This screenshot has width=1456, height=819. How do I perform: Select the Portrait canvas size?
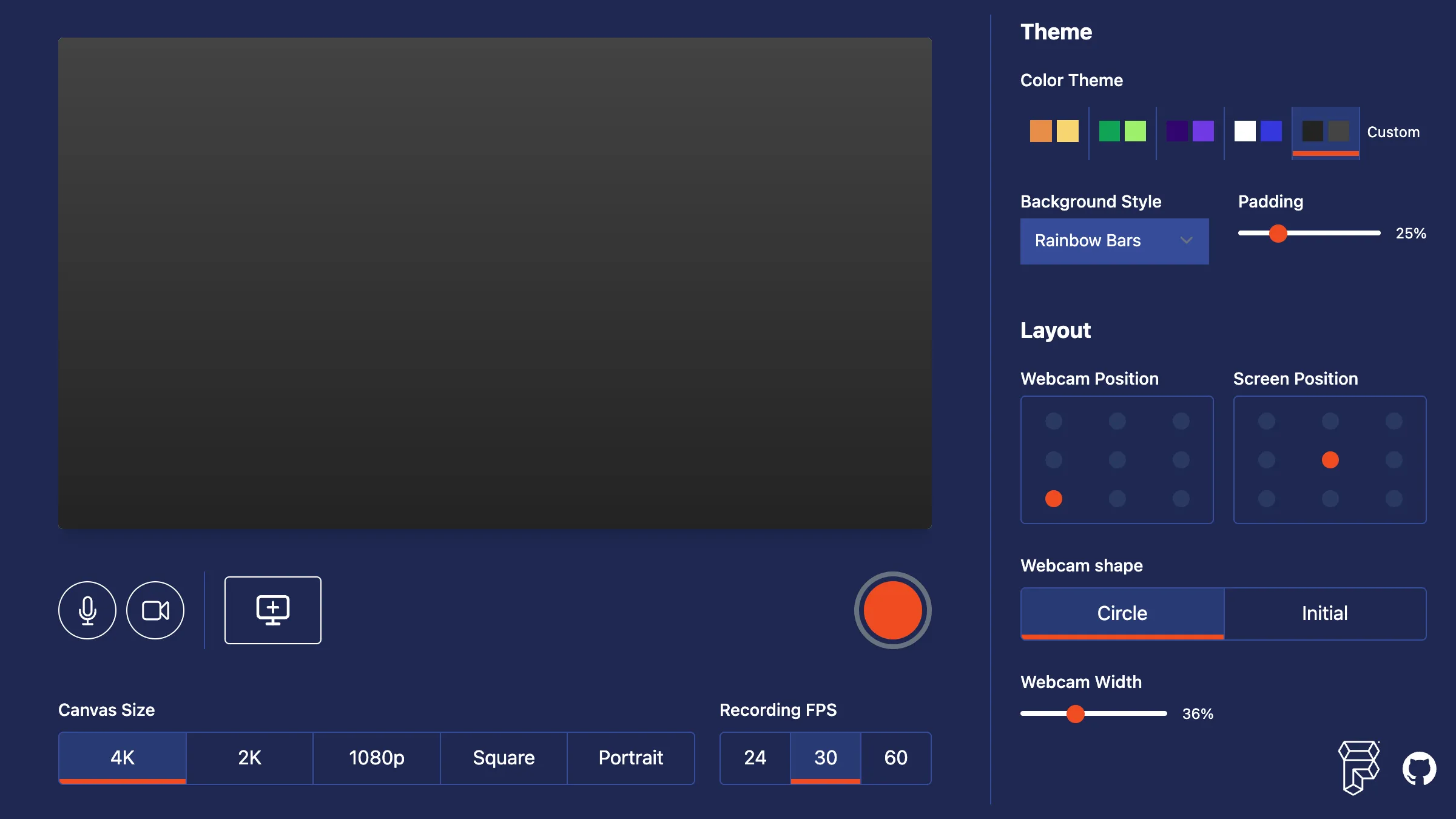tap(631, 758)
